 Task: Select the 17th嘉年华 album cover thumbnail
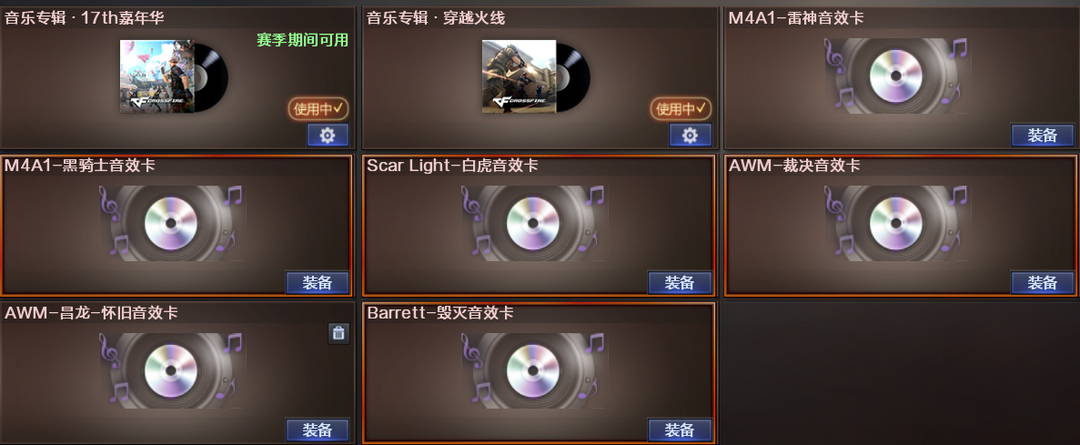click(x=157, y=76)
